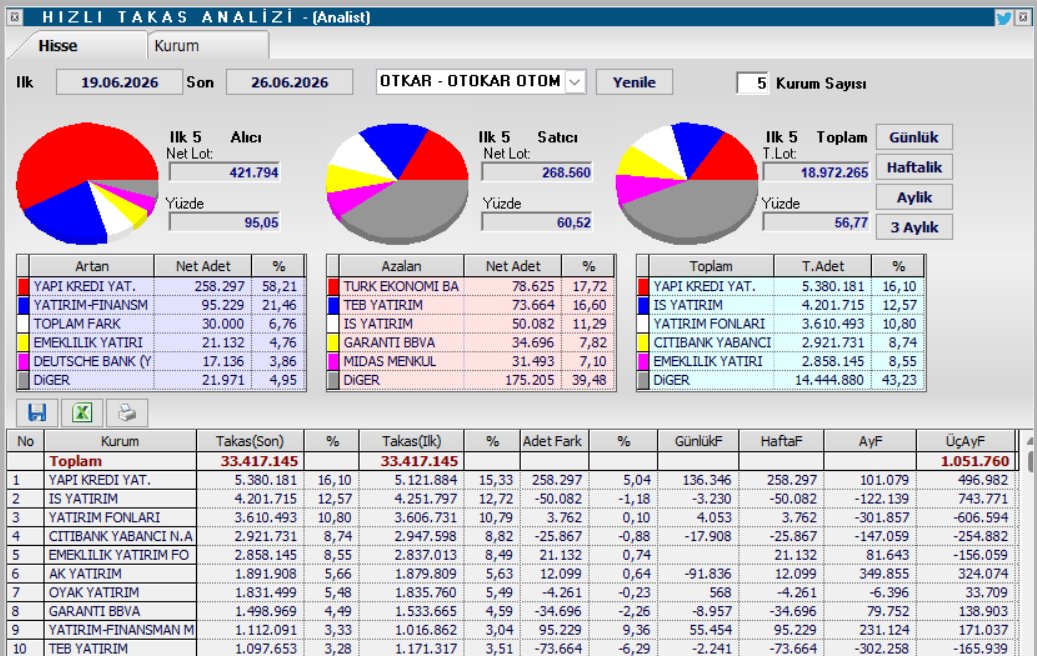This screenshot has width=1037, height=656.
Task: Click the Kurum Sayısı number field
Action: 753,83
